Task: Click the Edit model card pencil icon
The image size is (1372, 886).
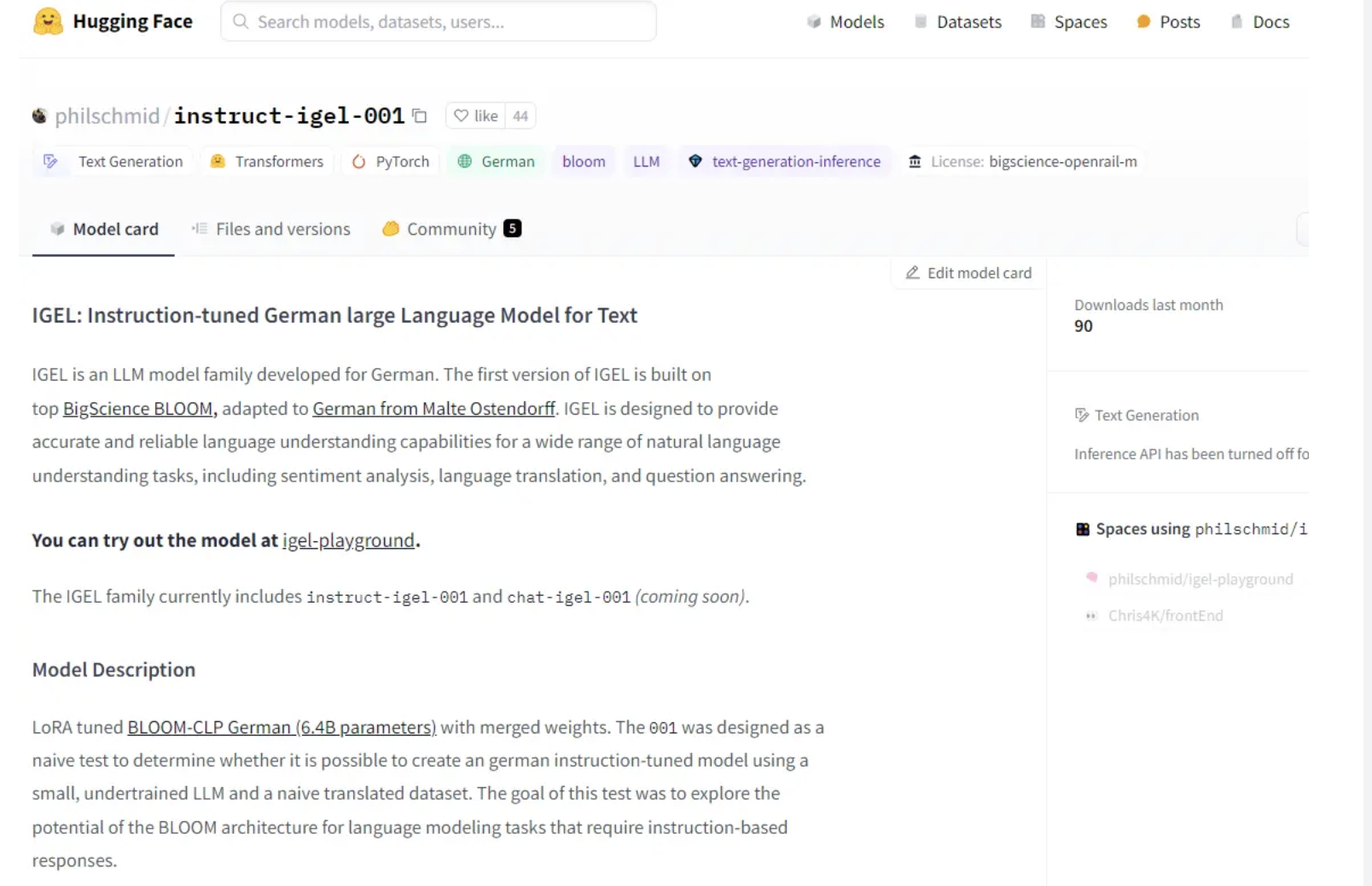Action: tap(913, 272)
